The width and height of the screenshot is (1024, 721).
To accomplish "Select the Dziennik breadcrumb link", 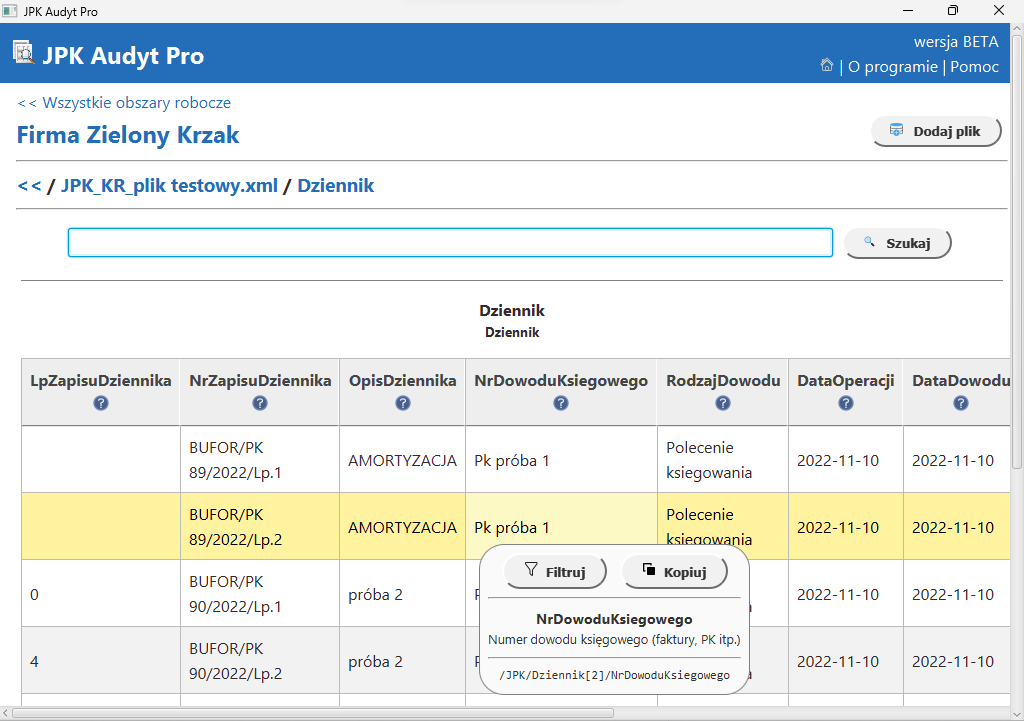I will (x=336, y=186).
